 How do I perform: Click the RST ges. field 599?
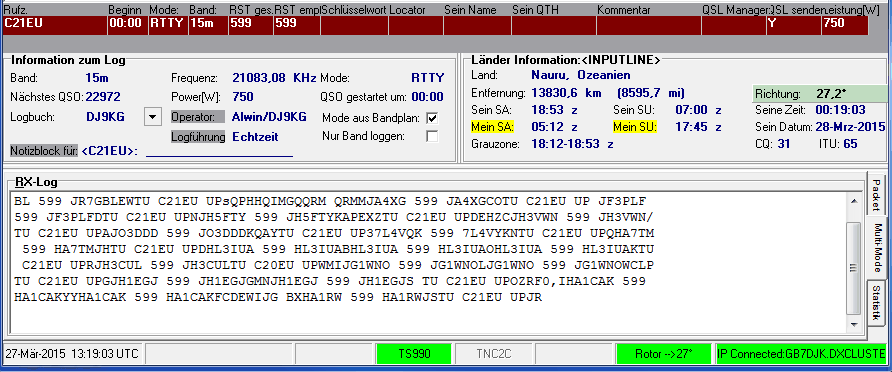(250, 26)
